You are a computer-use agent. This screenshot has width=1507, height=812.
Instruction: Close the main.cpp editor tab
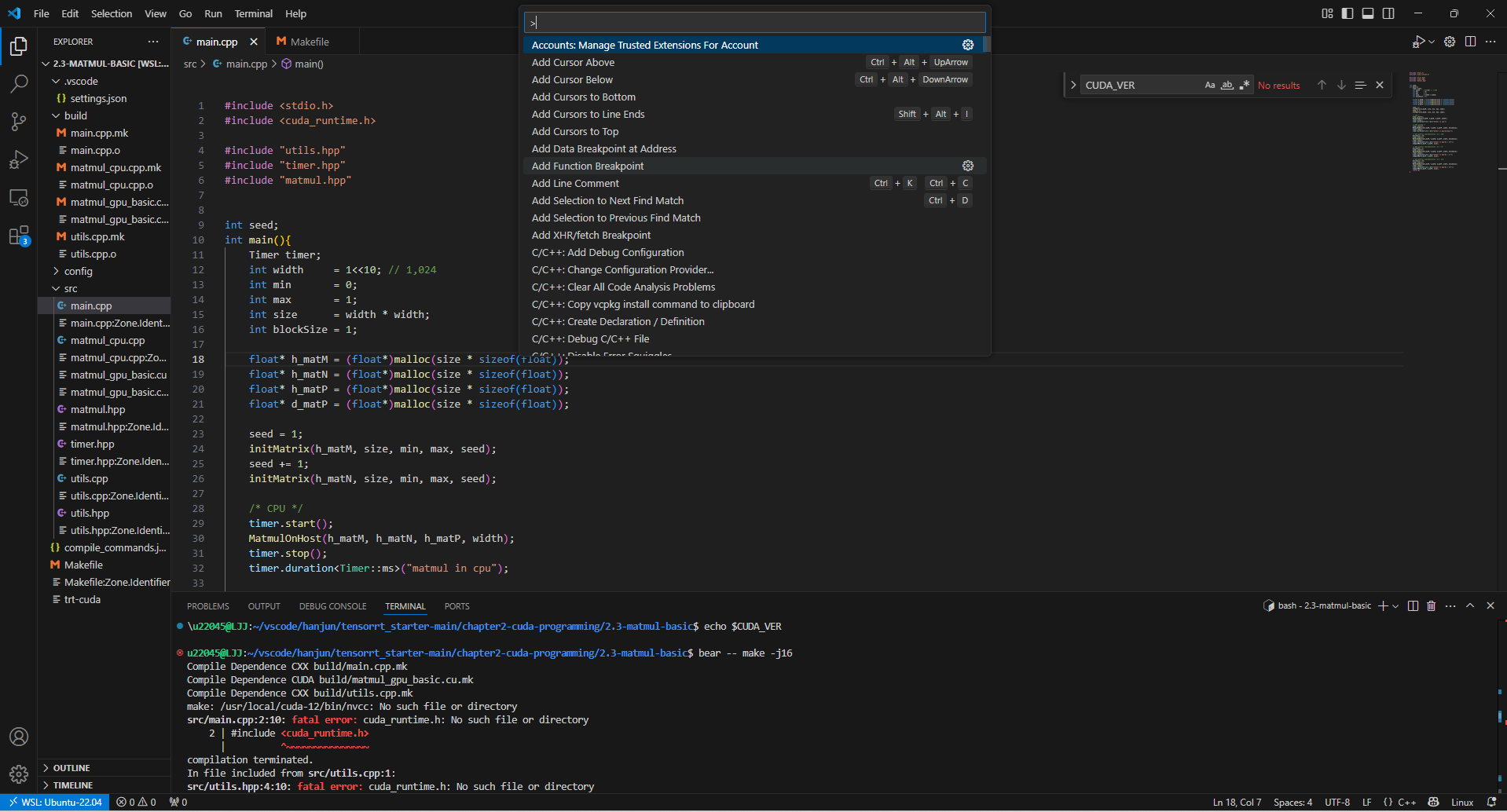[x=254, y=42]
